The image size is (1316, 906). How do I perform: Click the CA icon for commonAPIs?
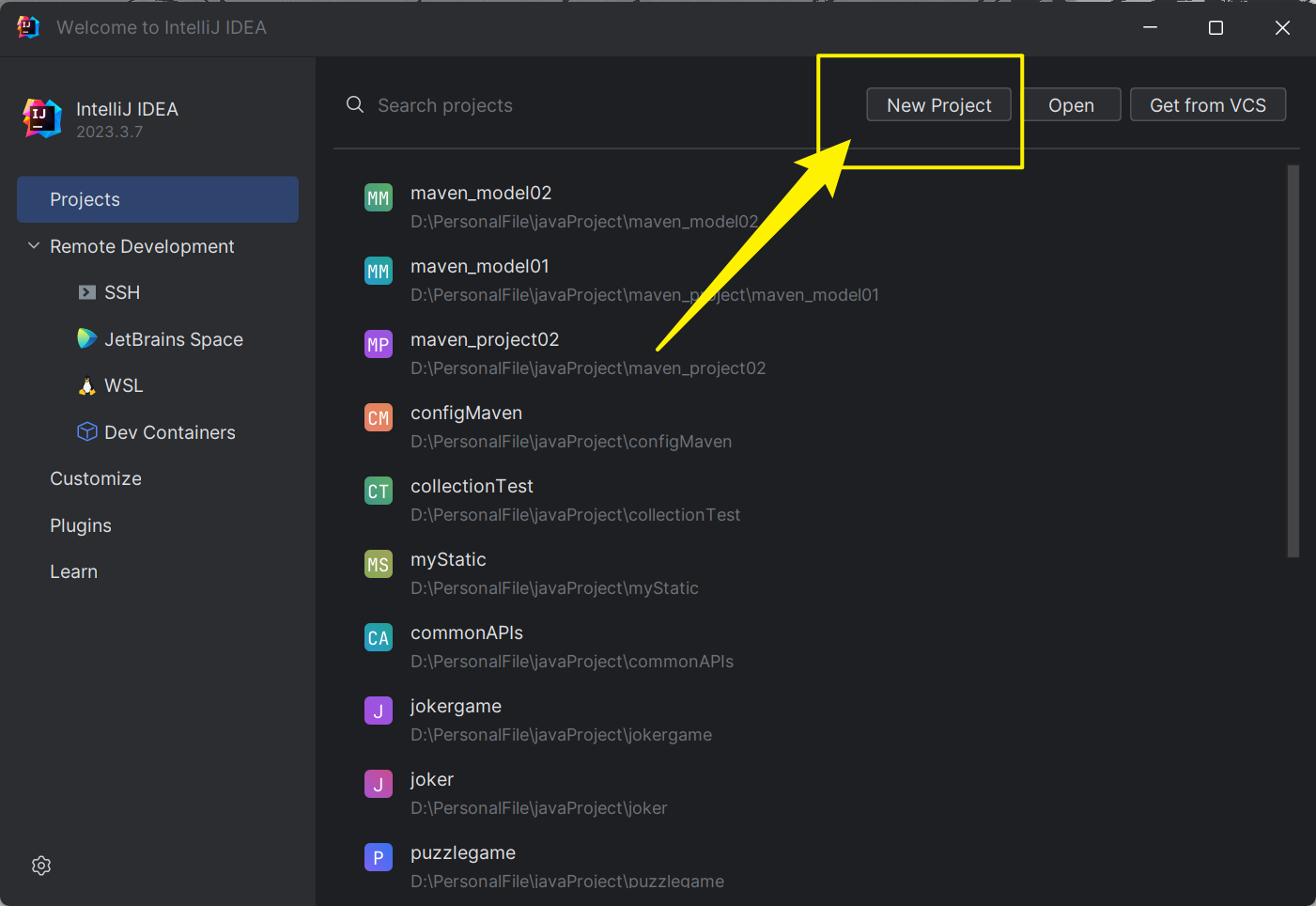(x=379, y=637)
